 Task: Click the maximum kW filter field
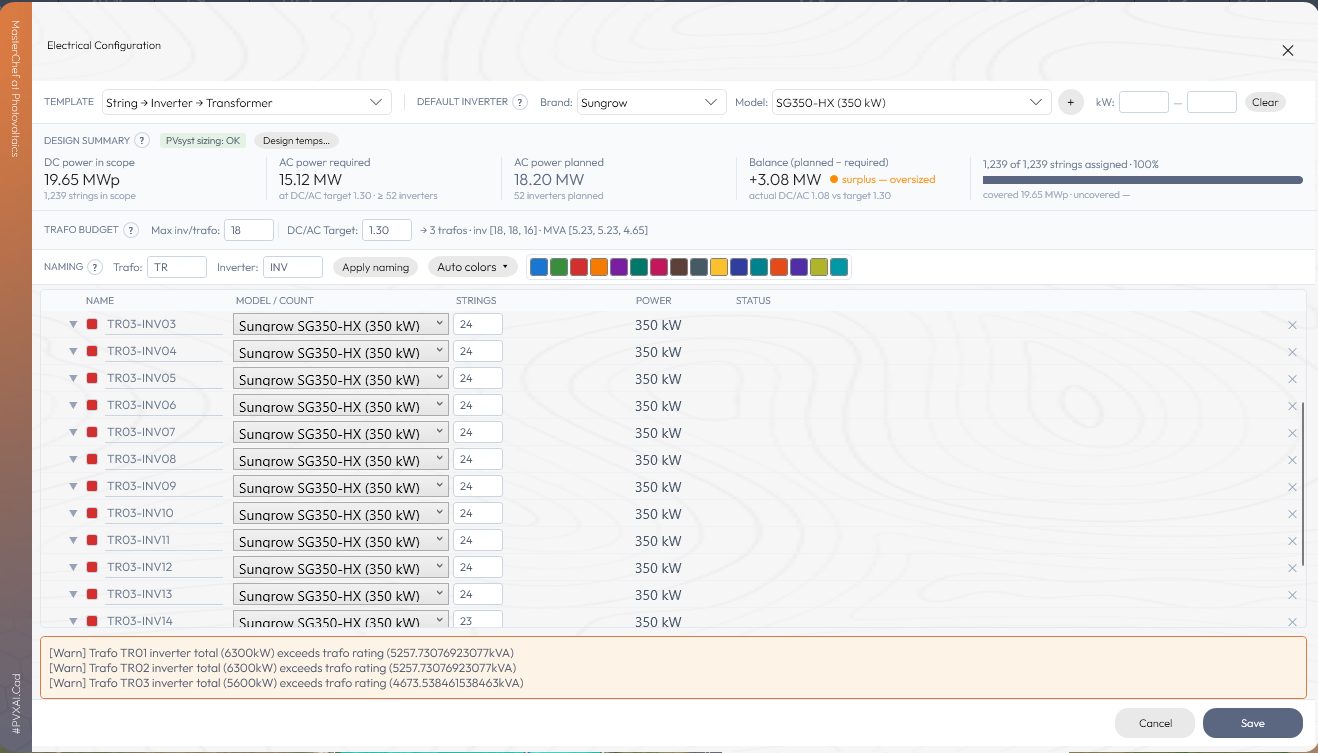point(1212,102)
